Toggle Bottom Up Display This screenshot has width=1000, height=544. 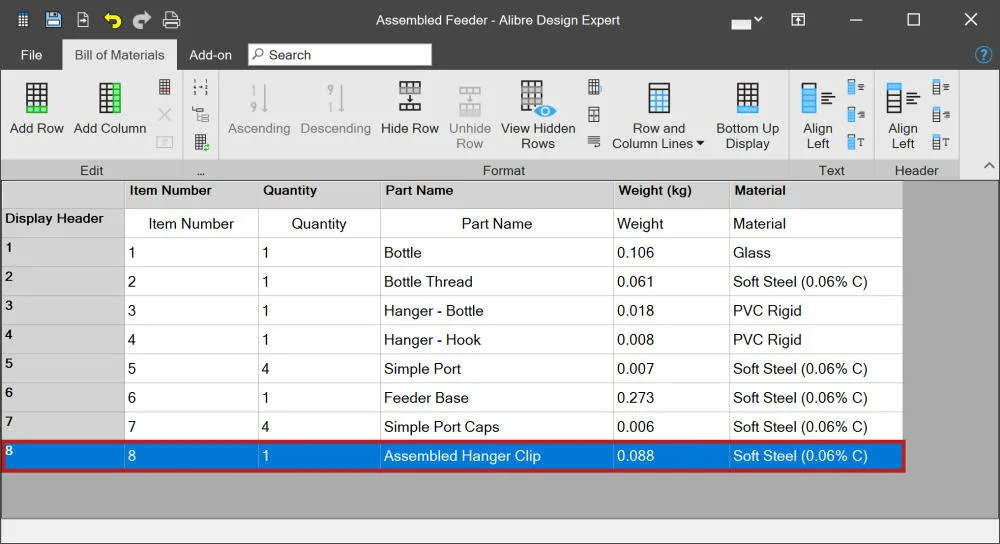click(747, 116)
